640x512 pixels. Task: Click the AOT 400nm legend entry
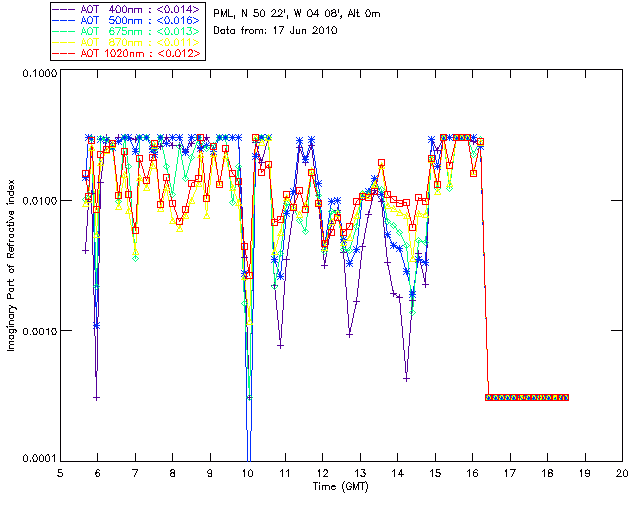coord(127,9)
